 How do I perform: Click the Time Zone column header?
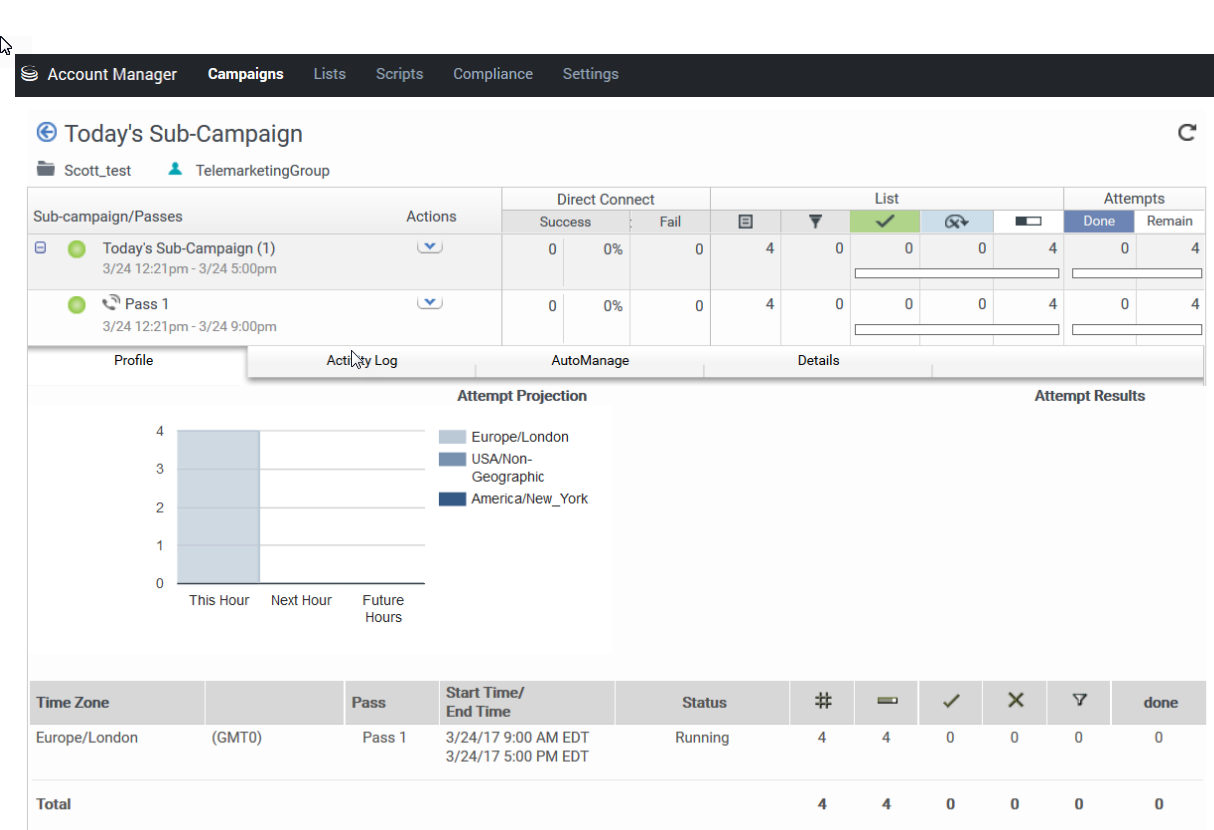tap(73, 702)
